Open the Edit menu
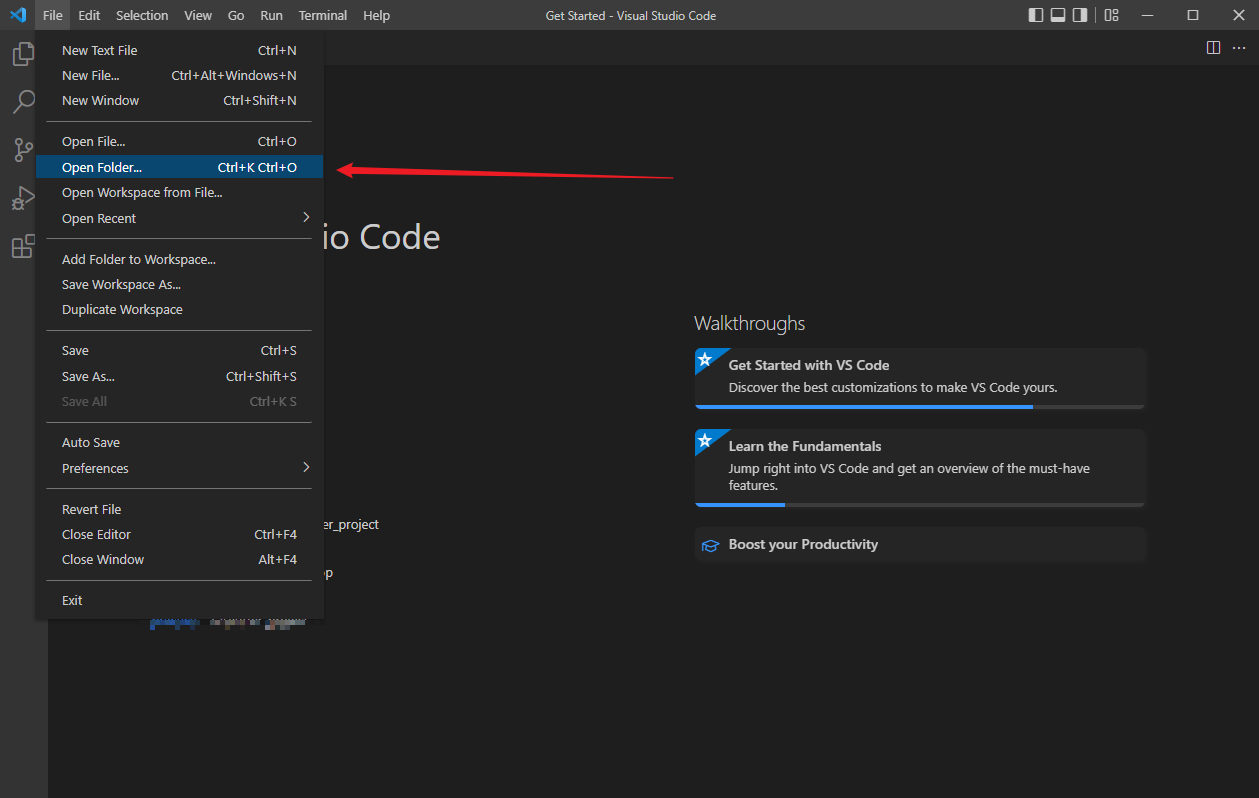The width and height of the screenshot is (1259, 798). click(89, 15)
